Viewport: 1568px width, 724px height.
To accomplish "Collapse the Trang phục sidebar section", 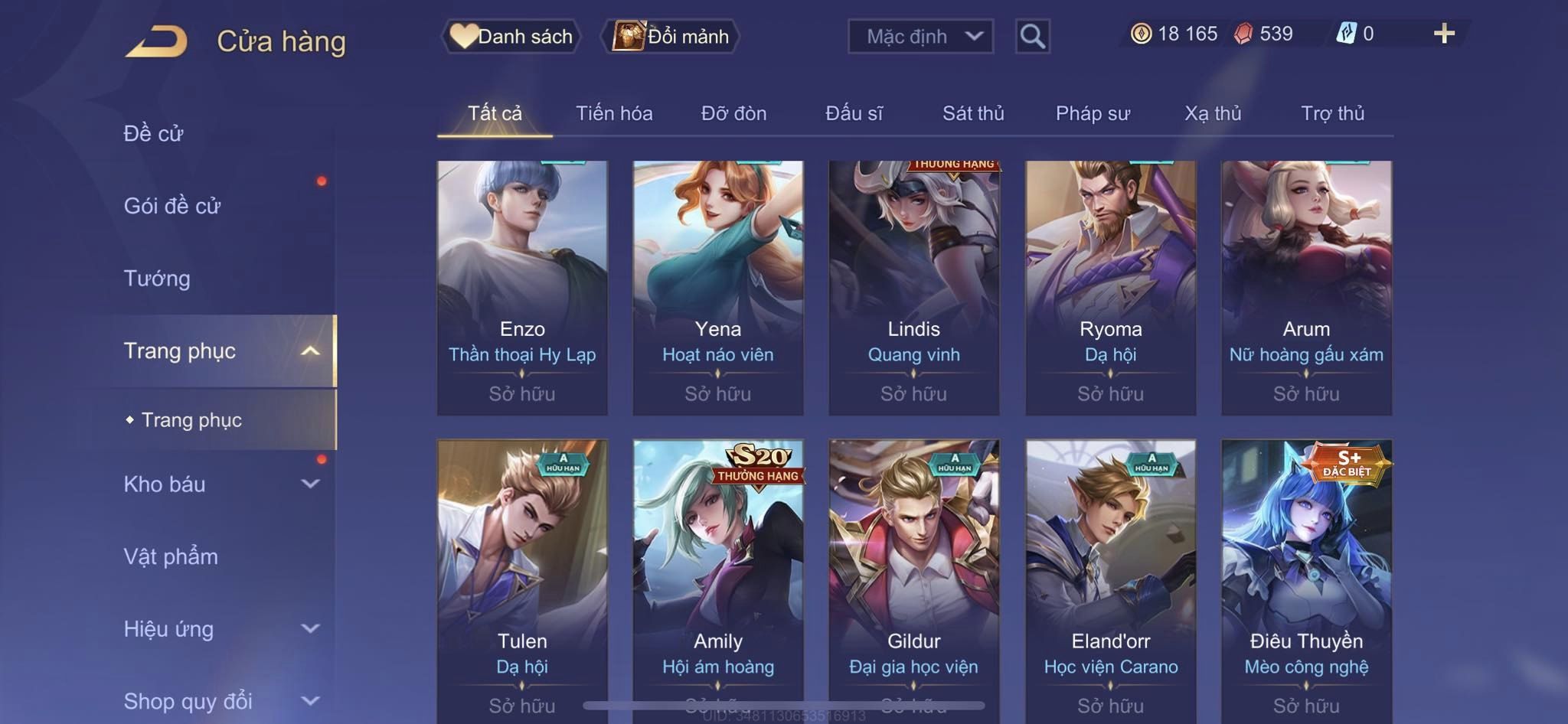I will click(310, 351).
